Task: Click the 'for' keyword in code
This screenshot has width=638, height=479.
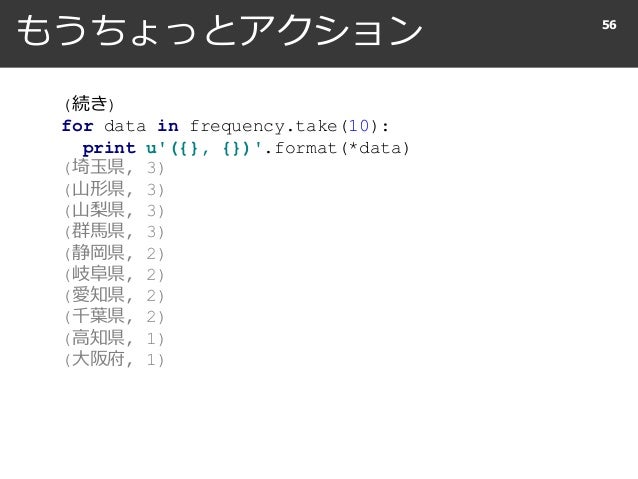Action: (78, 126)
